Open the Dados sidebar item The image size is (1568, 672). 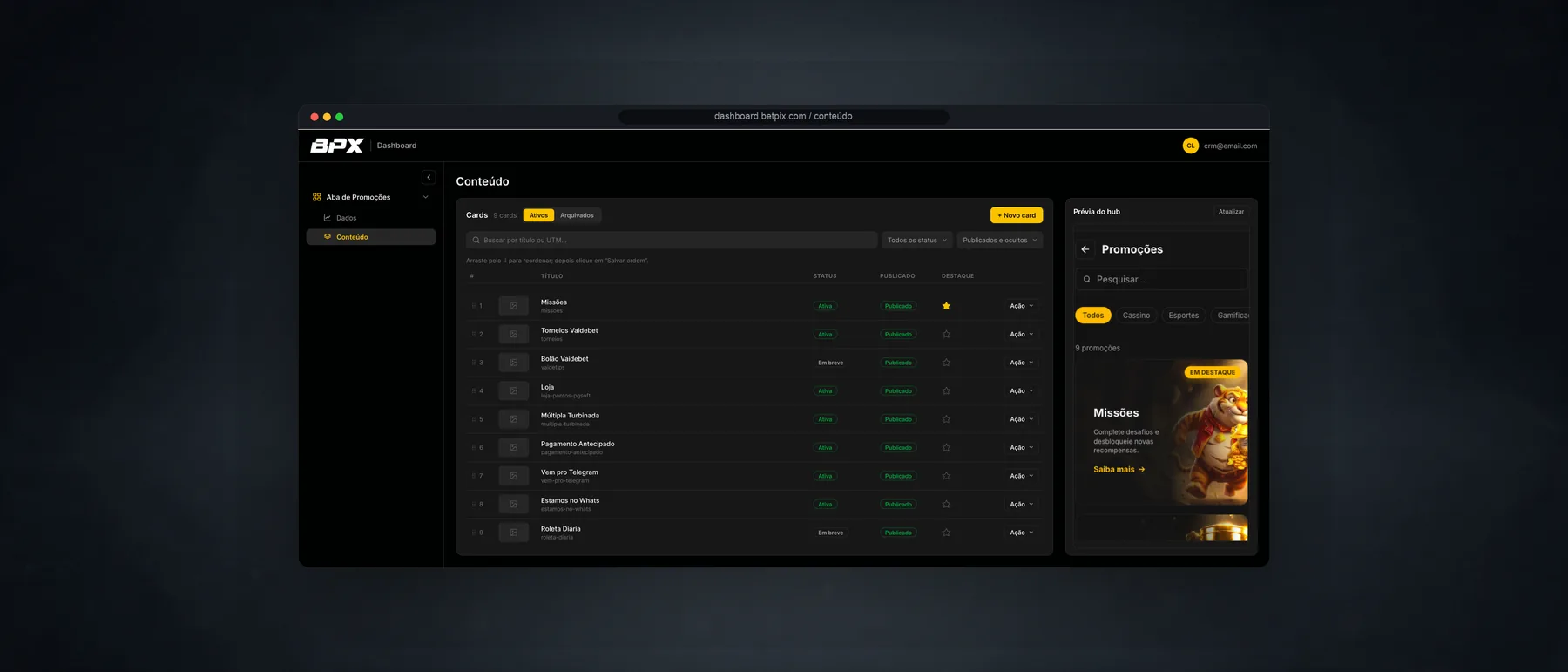[x=371, y=218]
